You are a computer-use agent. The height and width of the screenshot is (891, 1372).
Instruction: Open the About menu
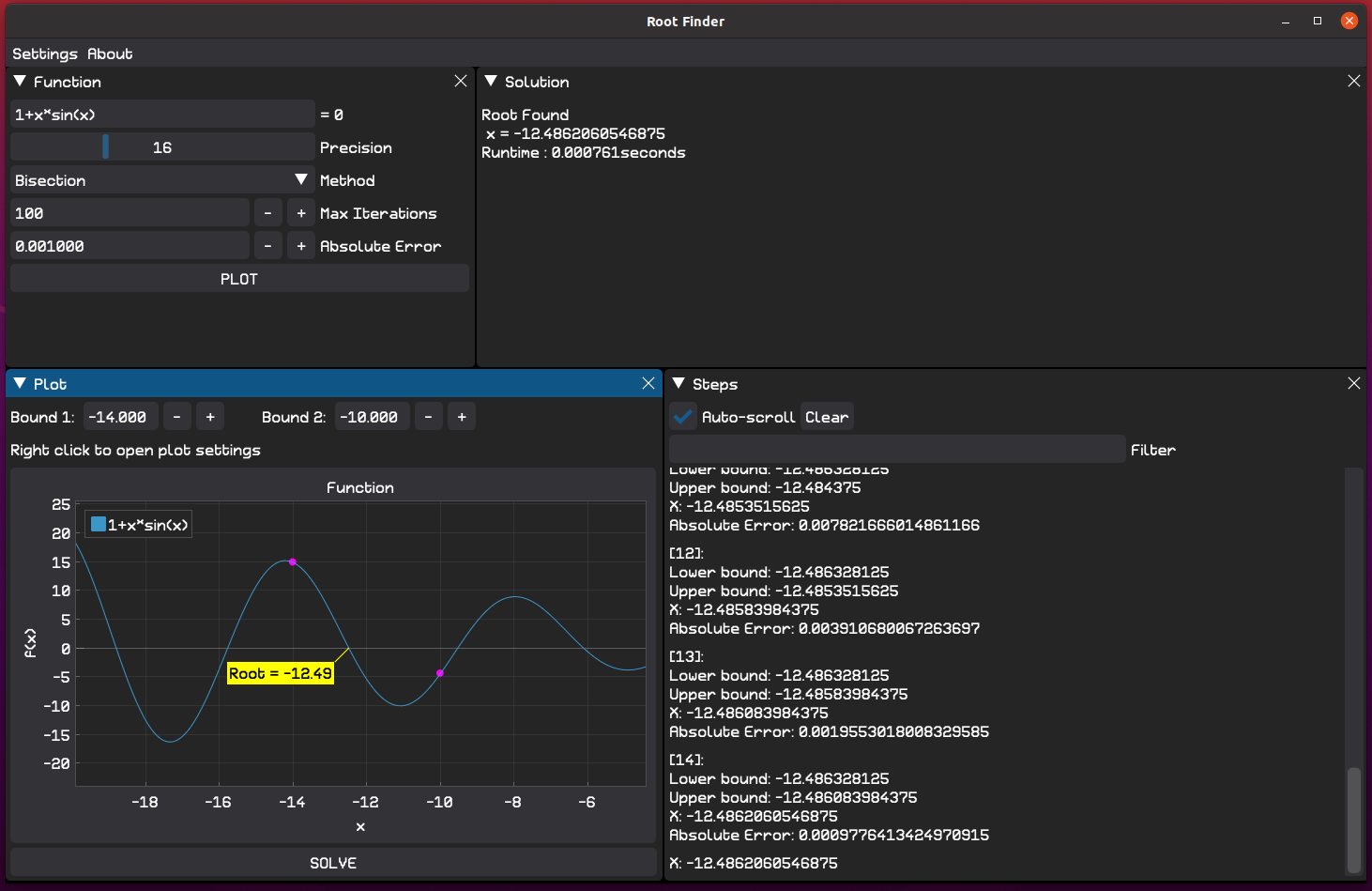[110, 54]
